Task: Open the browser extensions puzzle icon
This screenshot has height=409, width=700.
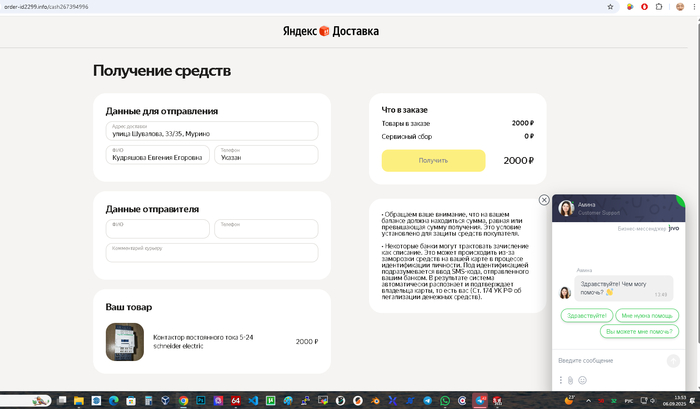Action: 660,6
